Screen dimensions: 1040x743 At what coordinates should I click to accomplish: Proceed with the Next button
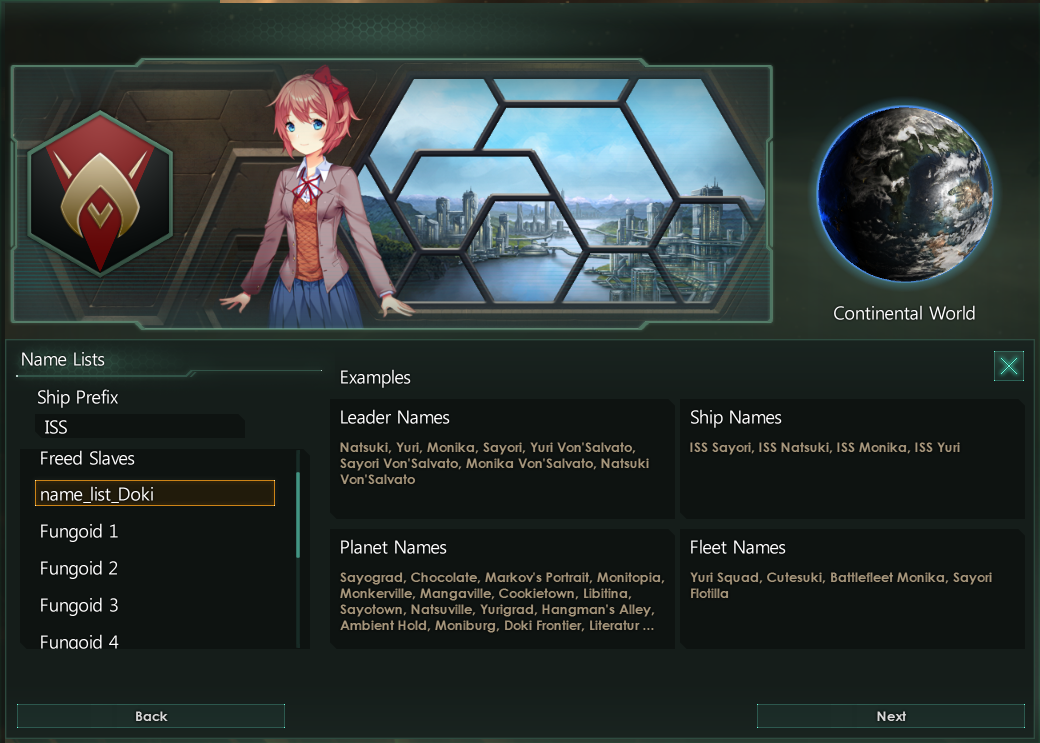tap(891, 716)
